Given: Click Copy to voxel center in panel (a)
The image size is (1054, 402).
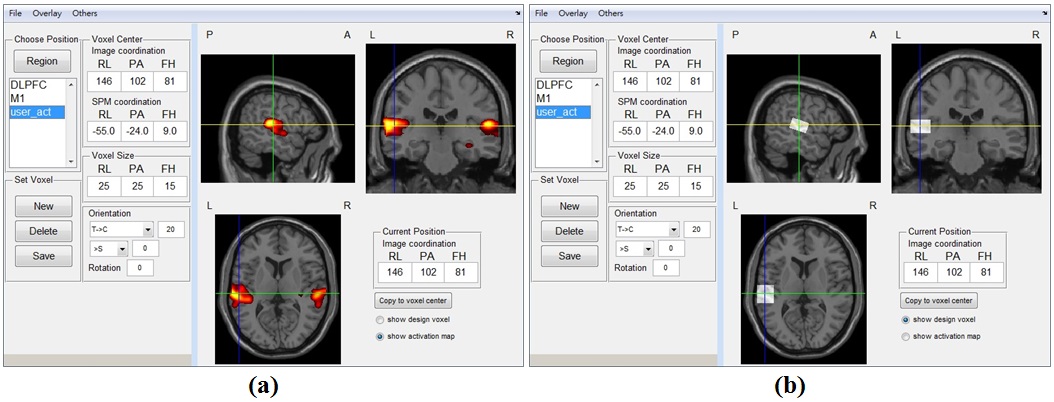Looking at the screenshot, I should tap(413, 300).
